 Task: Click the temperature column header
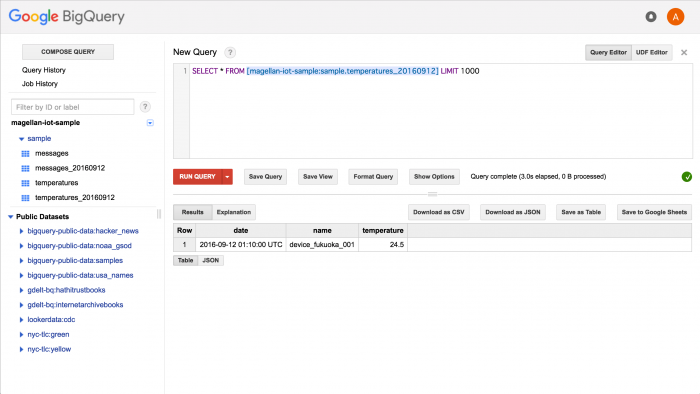[x=383, y=231]
